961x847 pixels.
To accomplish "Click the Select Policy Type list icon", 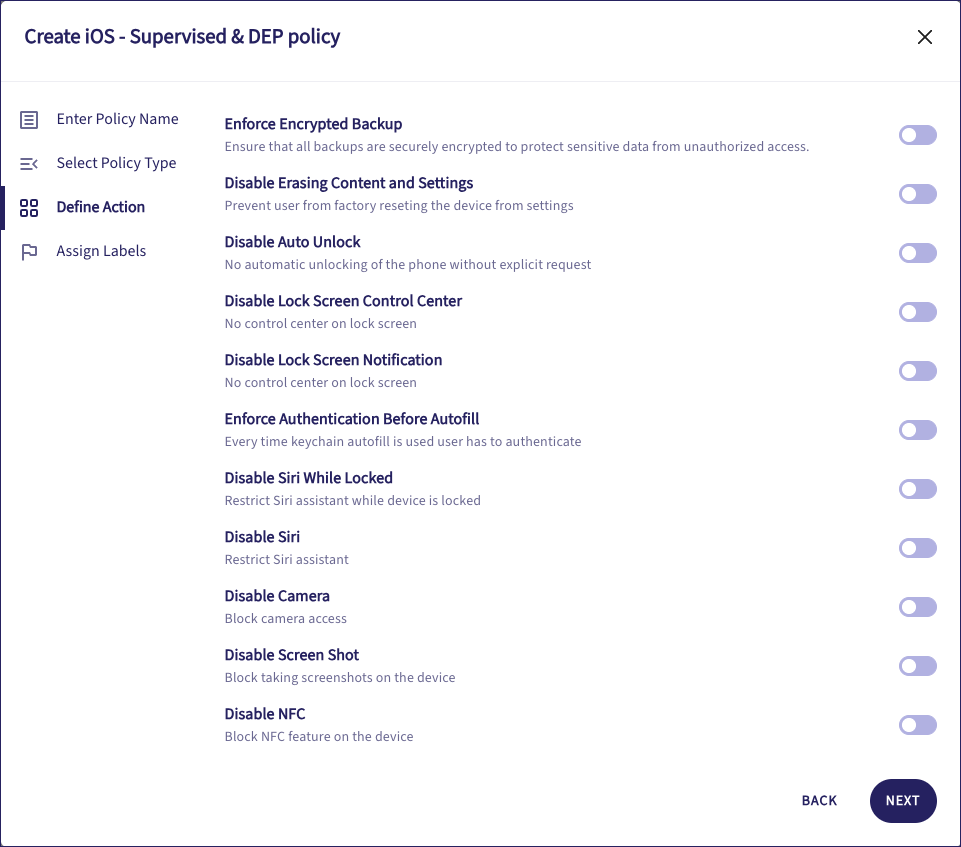I will [29, 164].
